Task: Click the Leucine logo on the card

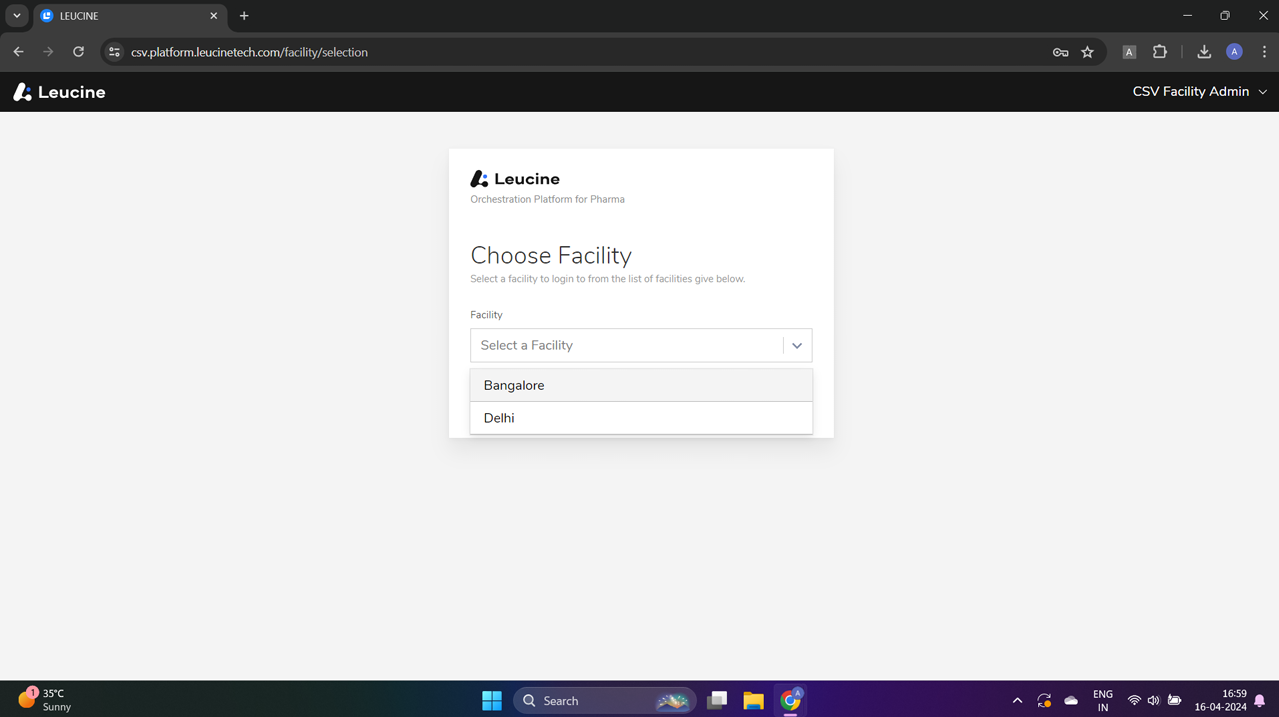Action: [515, 179]
